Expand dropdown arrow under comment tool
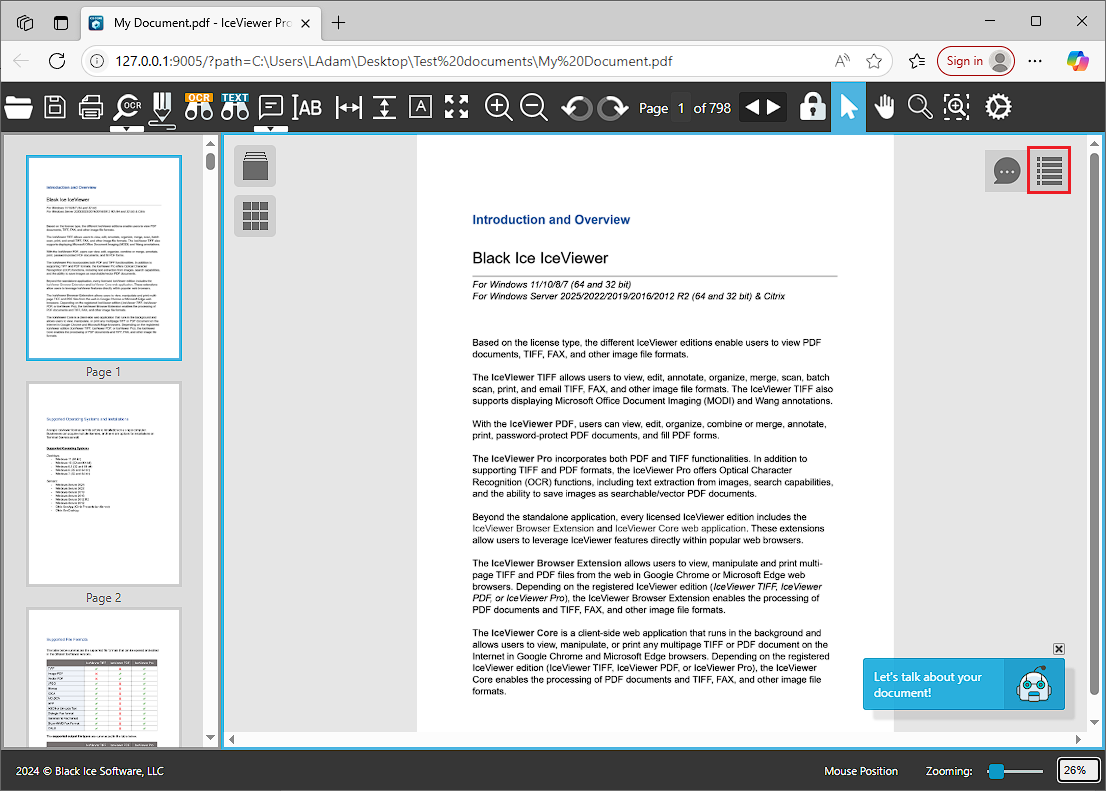Image resolution: width=1106 pixels, height=791 pixels. click(x=271, y=128)
